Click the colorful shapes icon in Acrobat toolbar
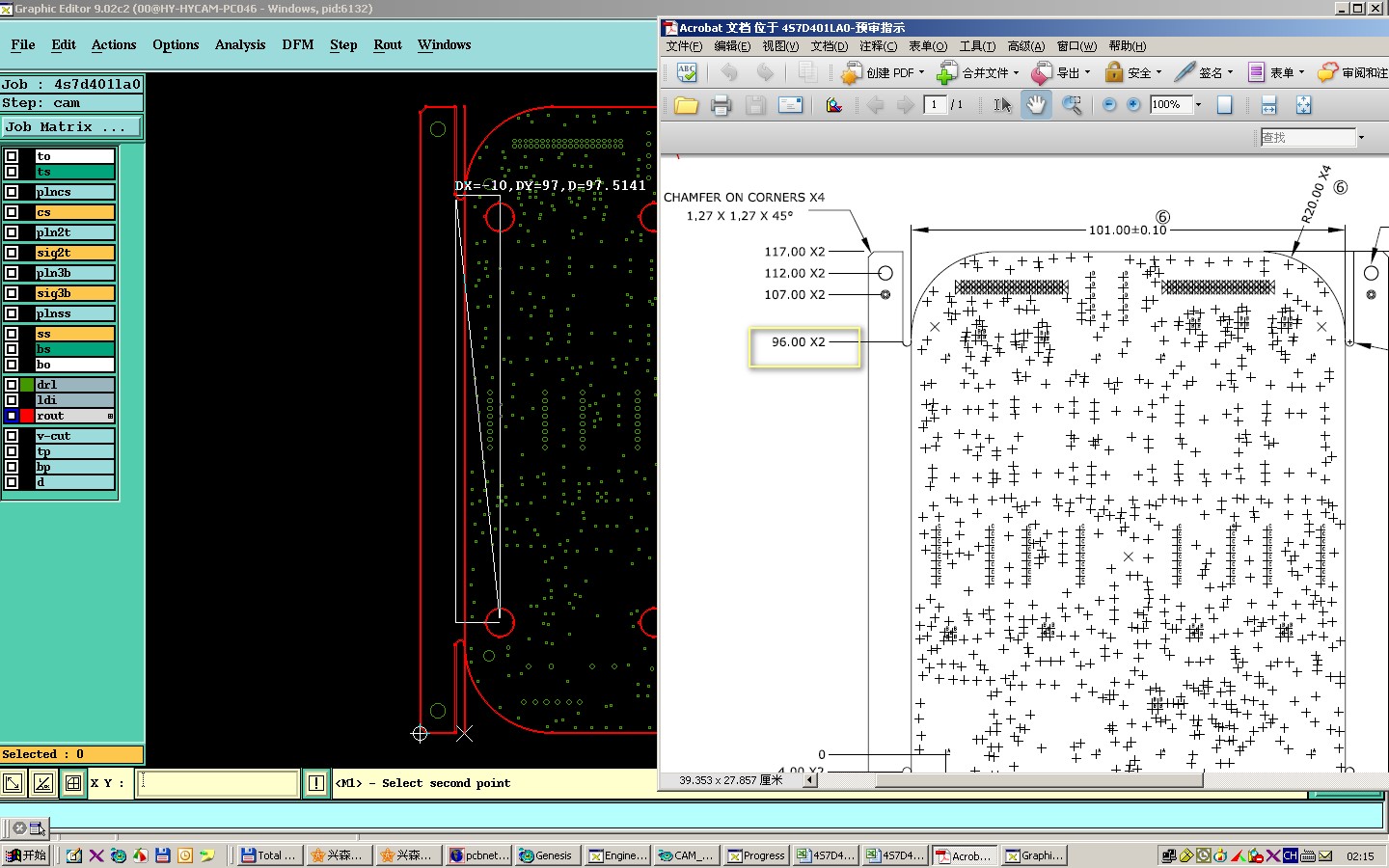The width and height of the screenshot is (1389, 868). 834,105
